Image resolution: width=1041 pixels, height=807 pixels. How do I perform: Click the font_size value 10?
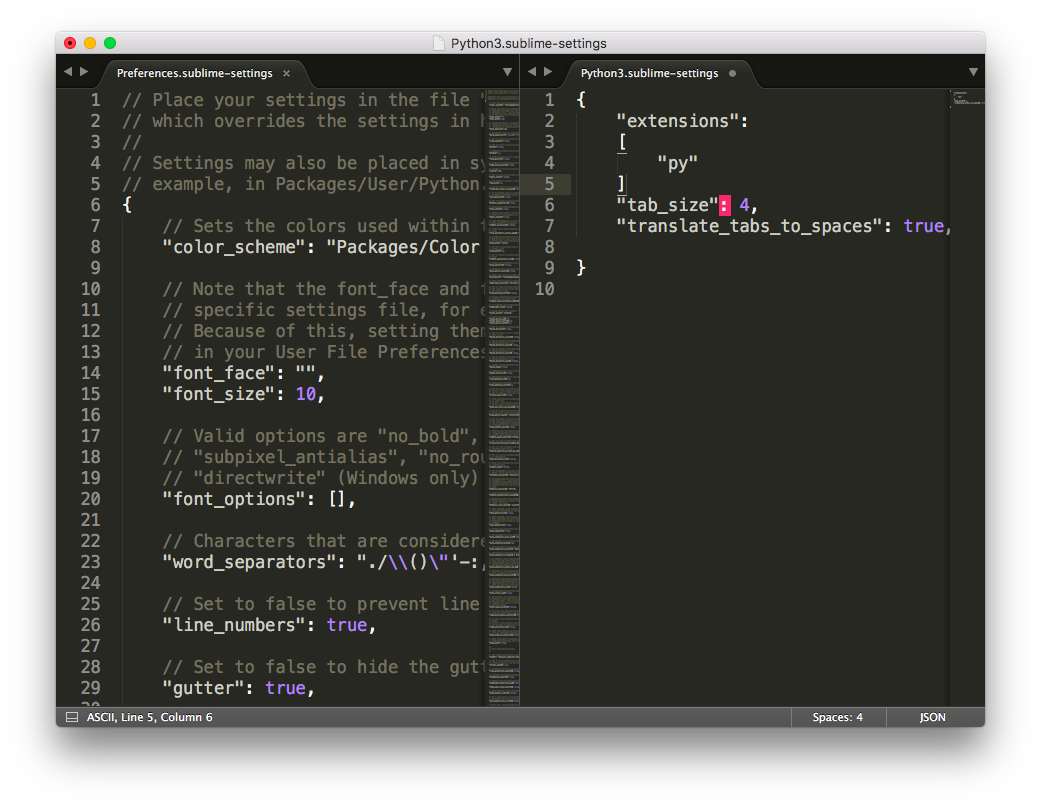pyautogui.click(x=305, y=394)
